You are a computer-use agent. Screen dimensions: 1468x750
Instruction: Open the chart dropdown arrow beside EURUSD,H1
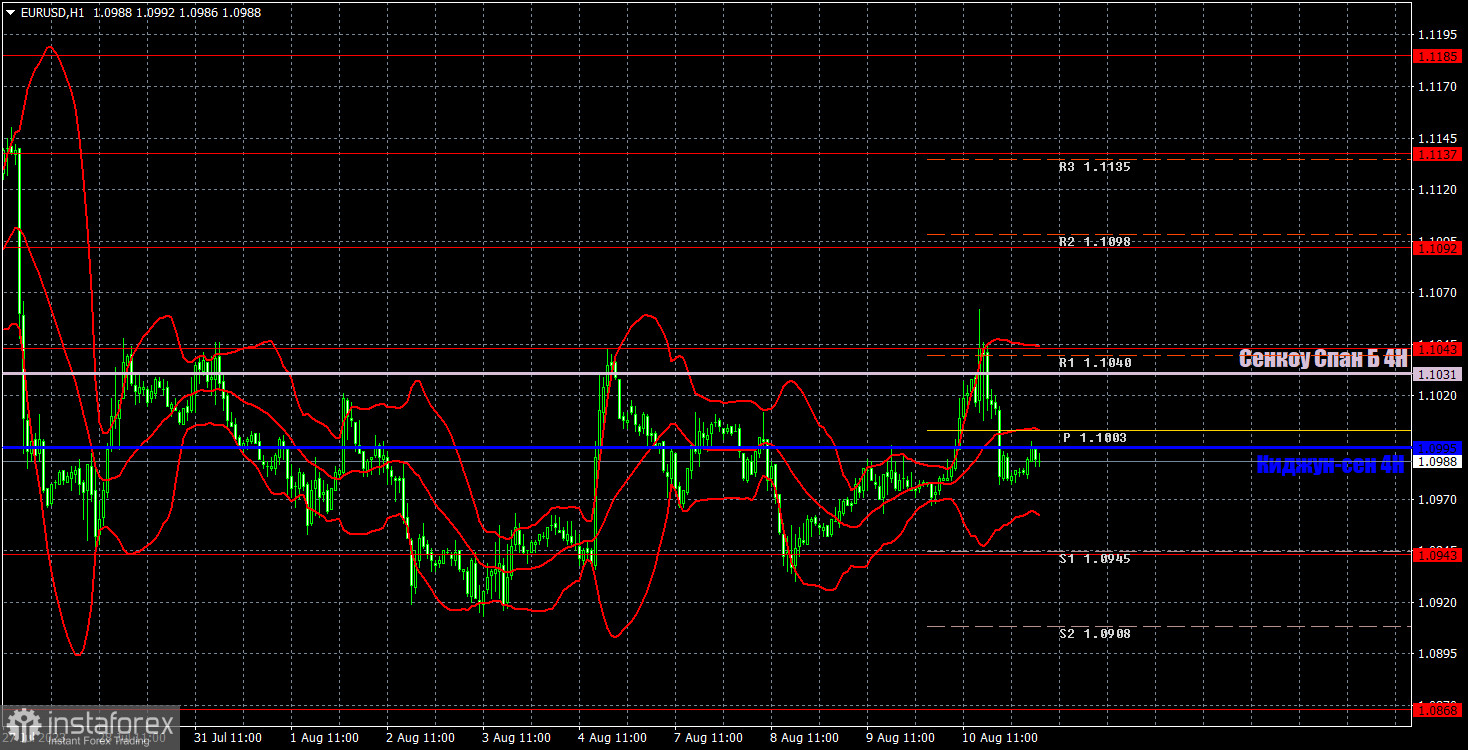[10, 13]
